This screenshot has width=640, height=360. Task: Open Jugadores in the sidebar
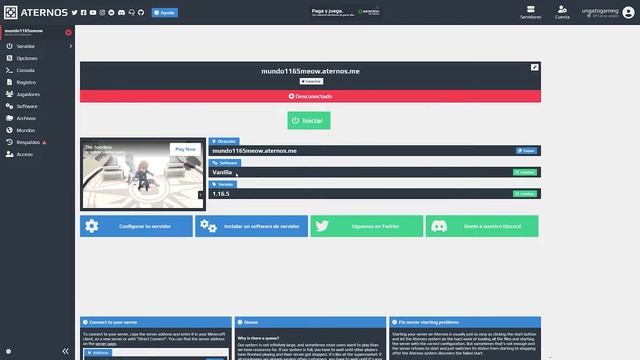click(x=28, y=94)
